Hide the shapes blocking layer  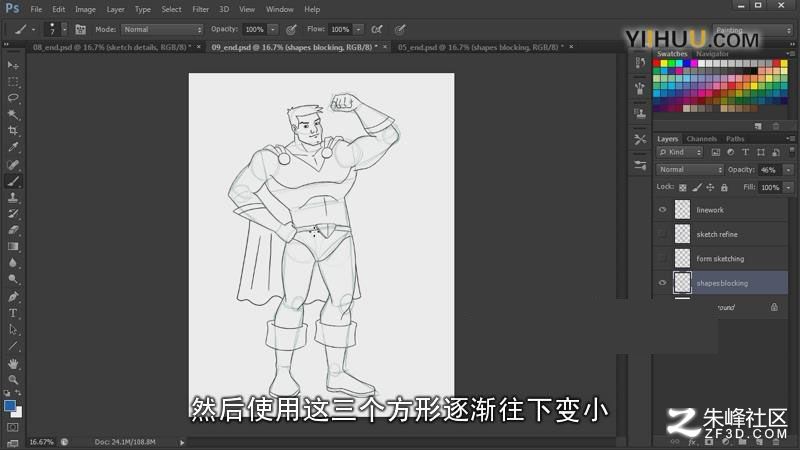[x=662, y=283]
